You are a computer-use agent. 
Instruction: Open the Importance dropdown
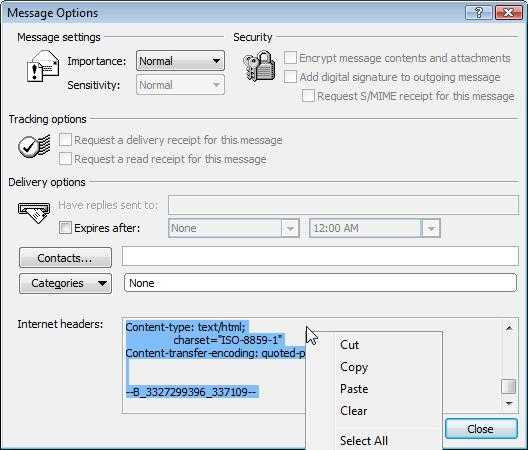[180, 61]
